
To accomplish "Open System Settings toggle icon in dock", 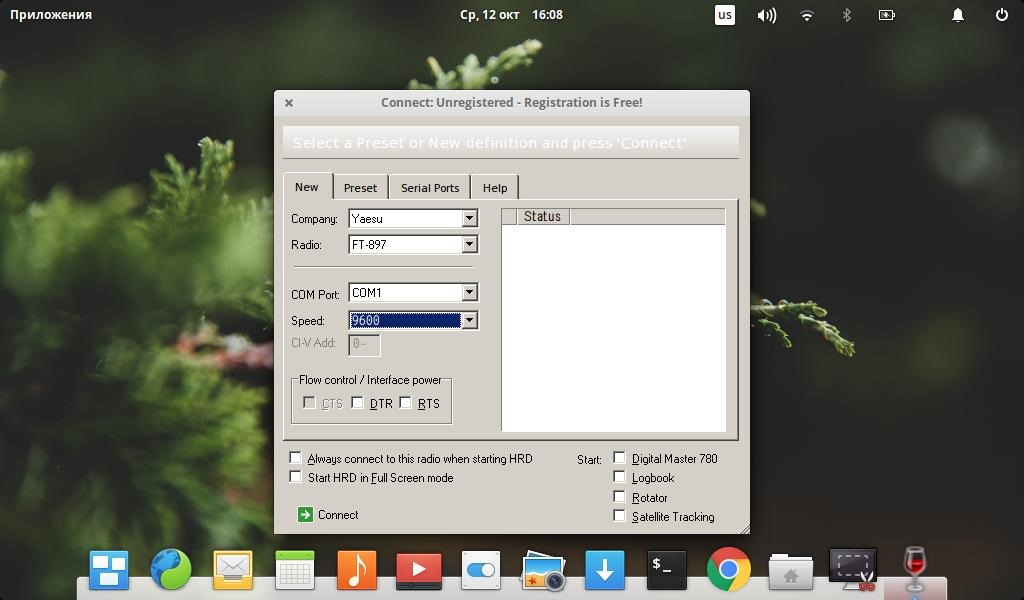I will (x=481, y=570).
